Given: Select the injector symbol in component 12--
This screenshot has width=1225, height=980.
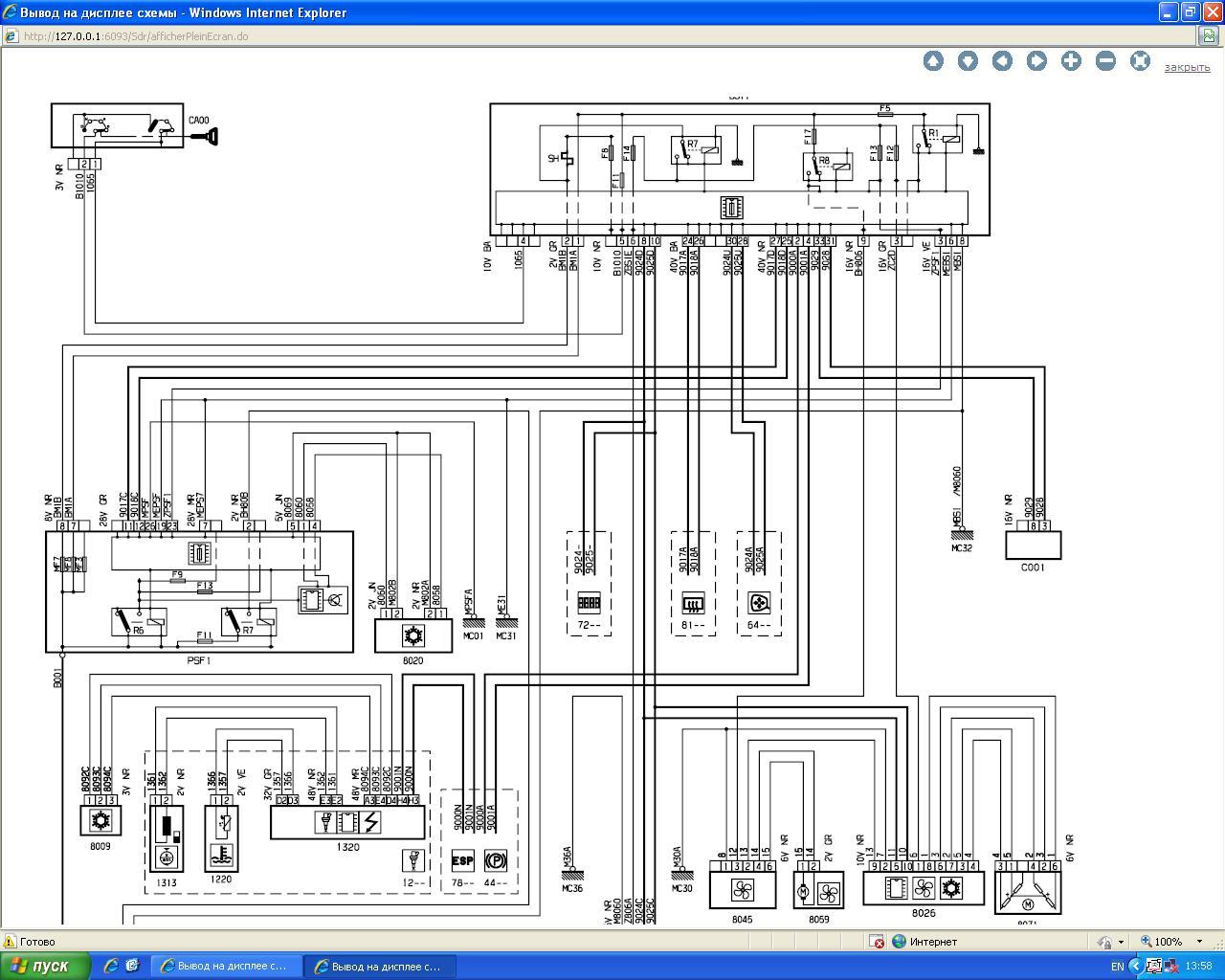Looking at the screenshot, I should click(413, 860).
